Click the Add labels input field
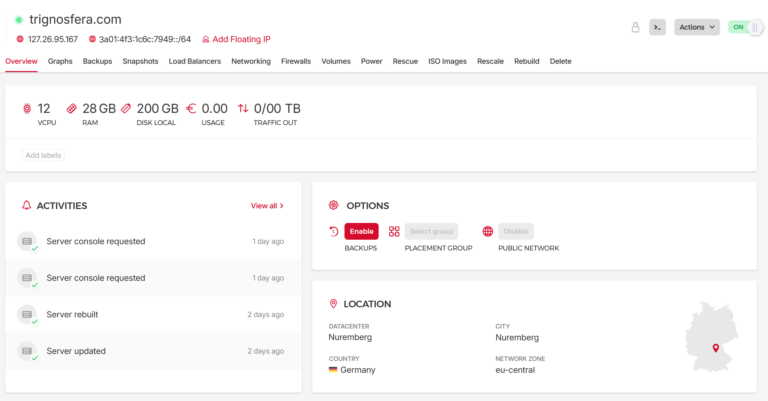768x401 pixels. (x=44, y=155)
